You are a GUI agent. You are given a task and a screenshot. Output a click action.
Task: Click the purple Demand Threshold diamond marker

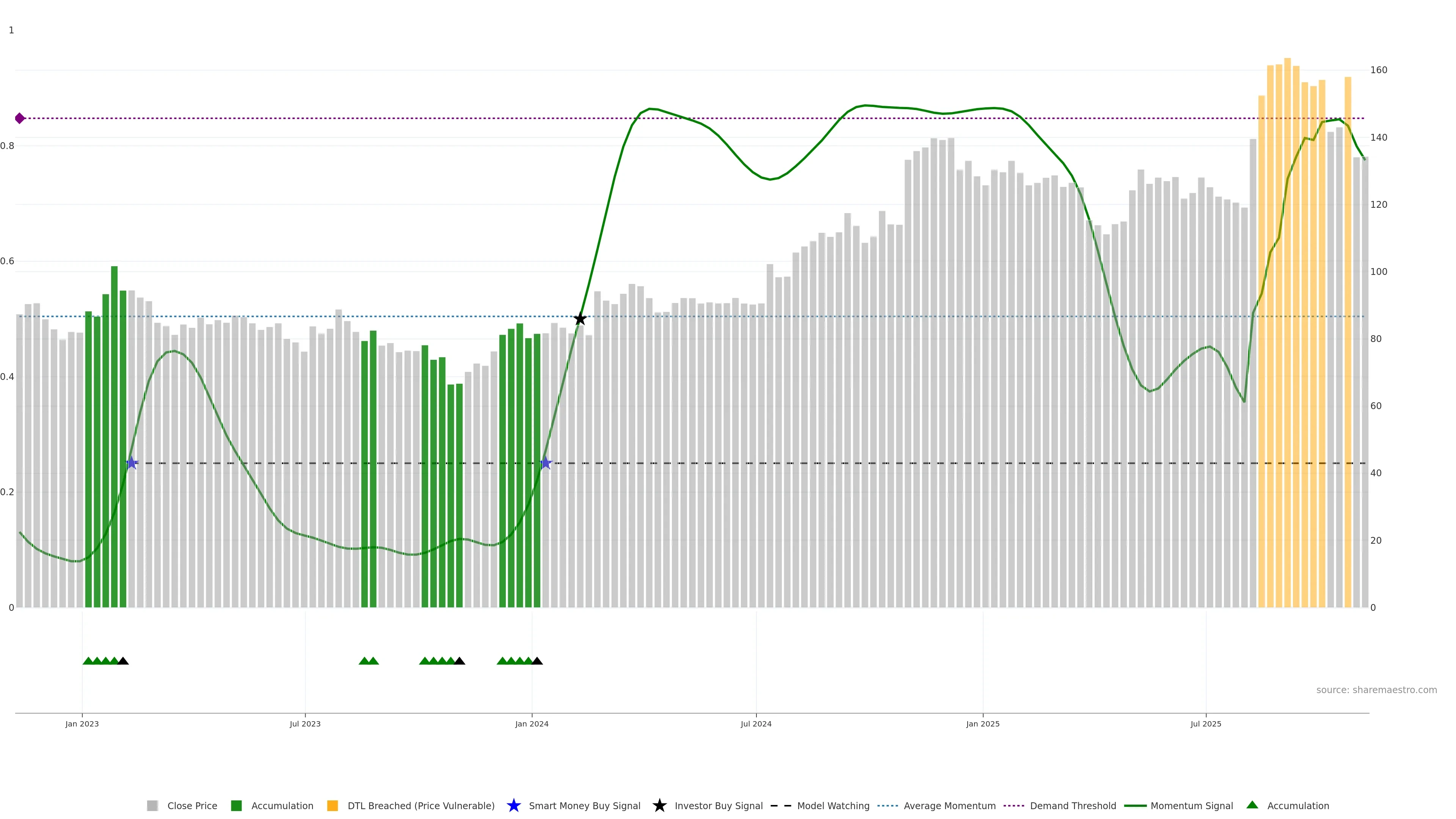coord(20,118)
